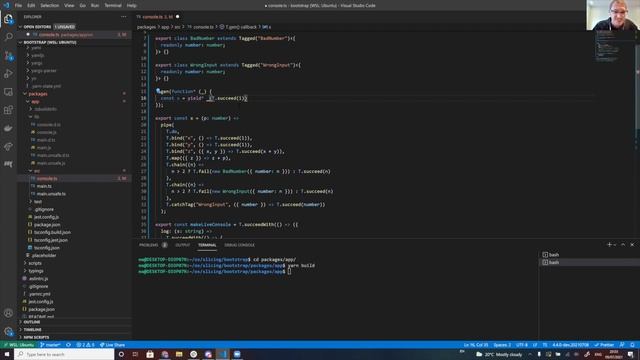Open the Windows Start menu
The image size is (640, 360).
point(7,354)
